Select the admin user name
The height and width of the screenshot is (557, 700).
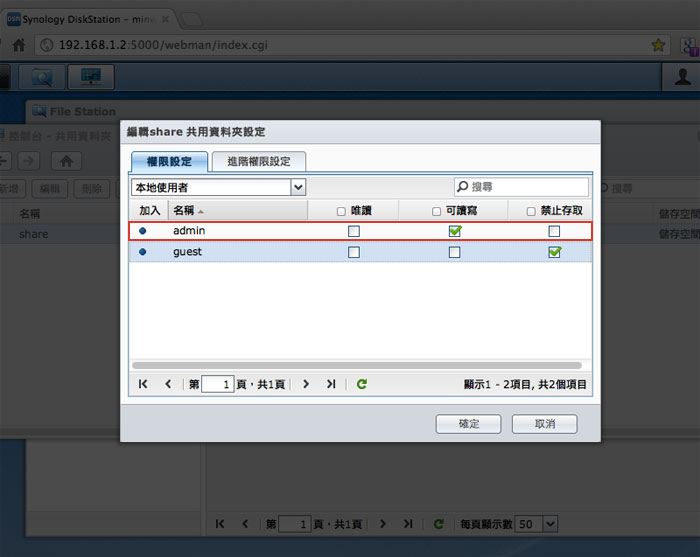click(189, 231)
